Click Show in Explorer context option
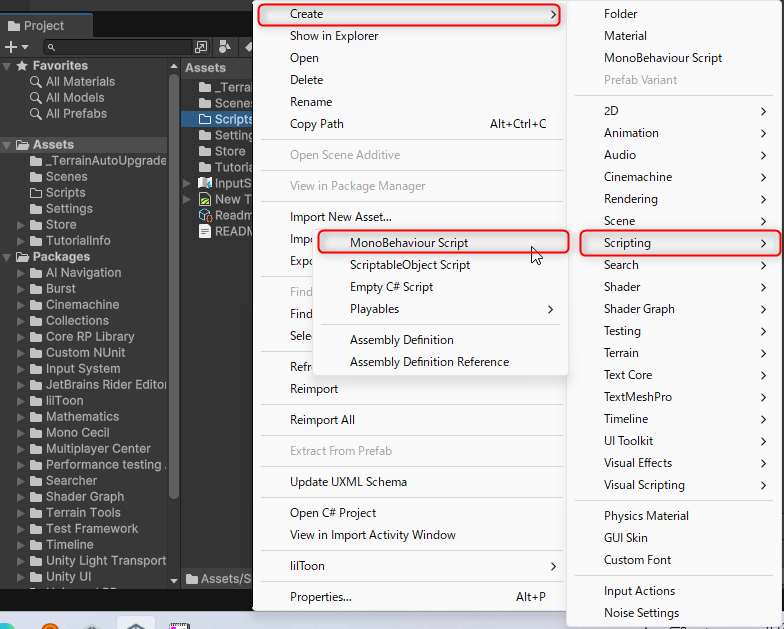Viewport: 784px width, 629px height. click(334, 36)
